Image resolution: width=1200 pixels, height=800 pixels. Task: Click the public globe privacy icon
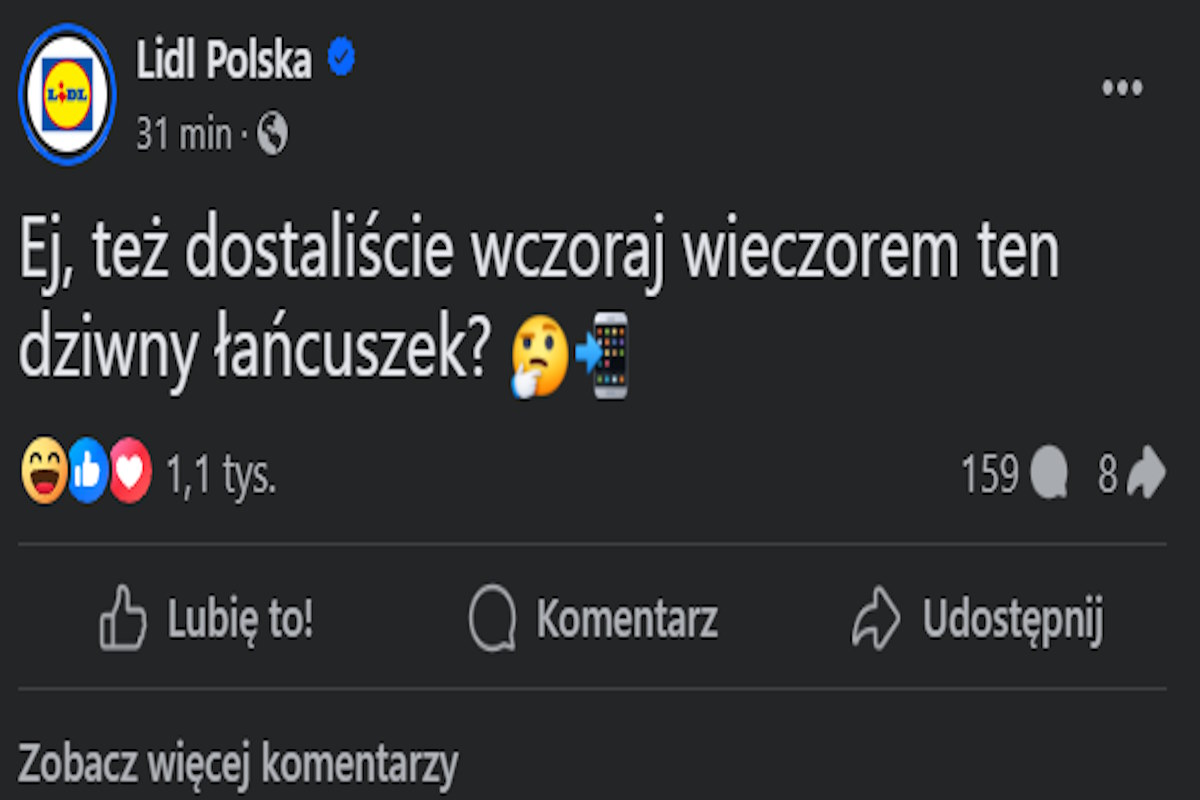click(272, 134)
